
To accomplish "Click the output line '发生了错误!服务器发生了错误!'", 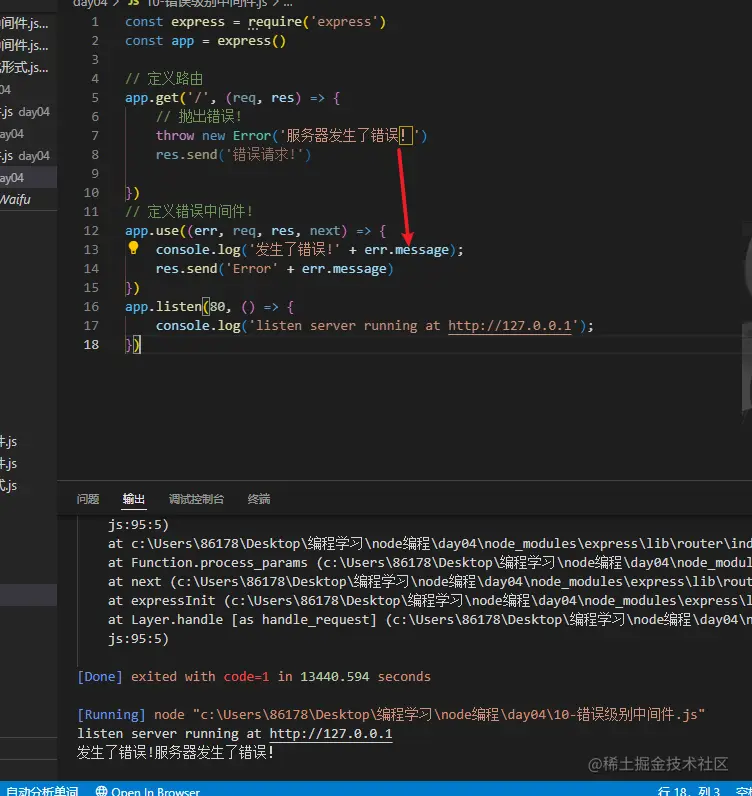I will click(x=176, y=752).
